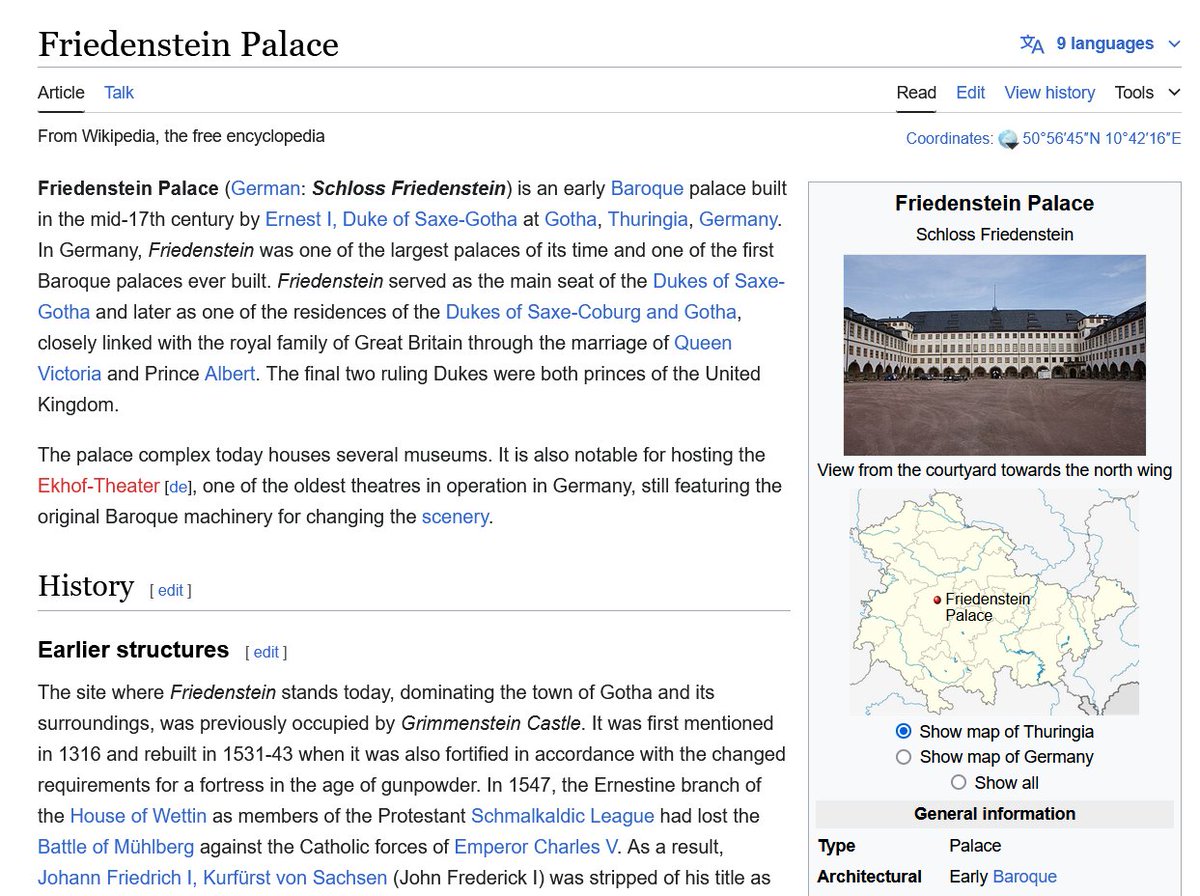The image size is (1200, 896).
Task: Open the Thuringia link
Action: [x=648, y=219]
